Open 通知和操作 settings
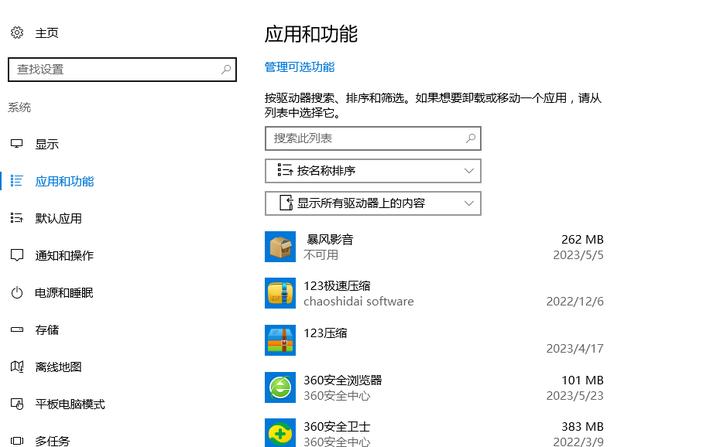 pos(64,255)
